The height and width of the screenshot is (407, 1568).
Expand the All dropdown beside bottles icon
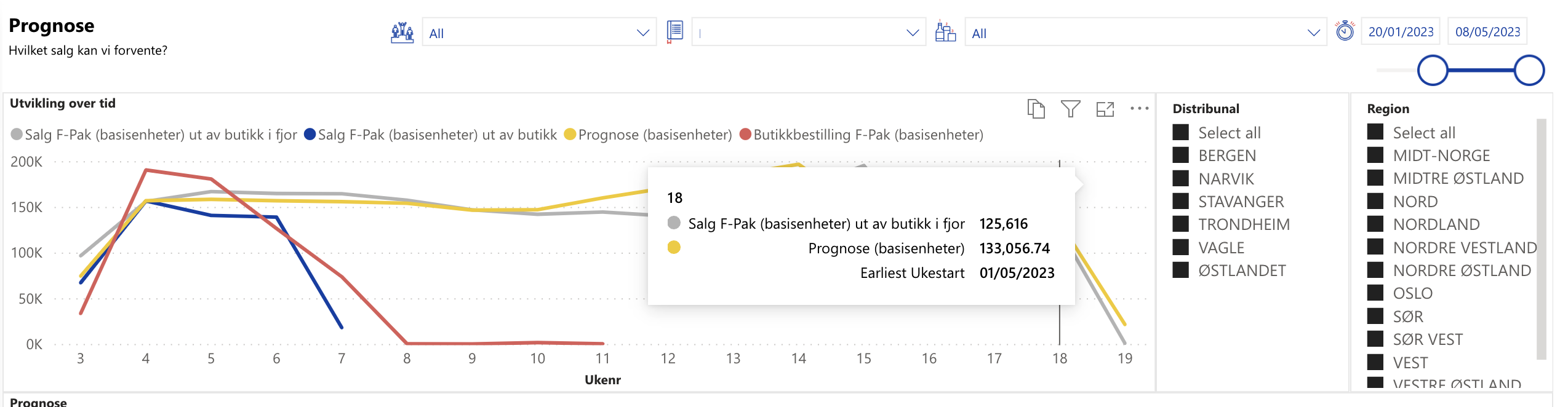click(1145, 33)
